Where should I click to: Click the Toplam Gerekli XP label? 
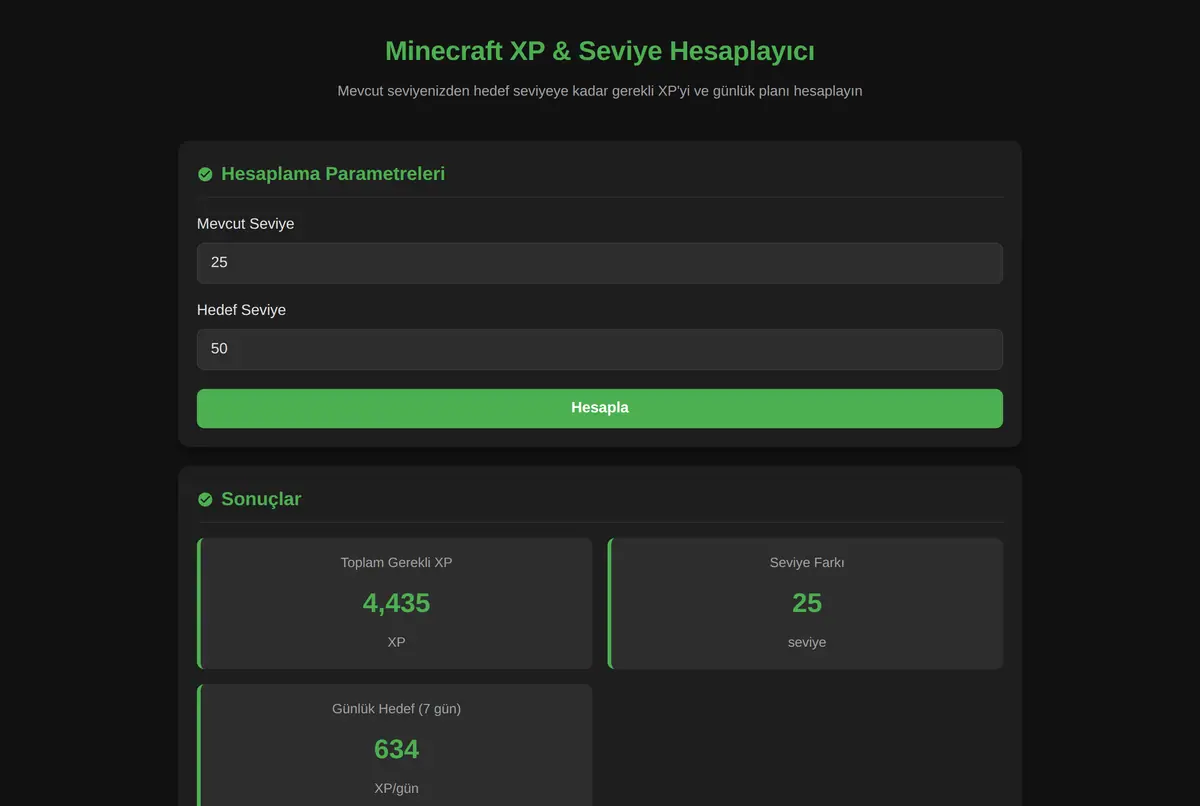[396, 562]
